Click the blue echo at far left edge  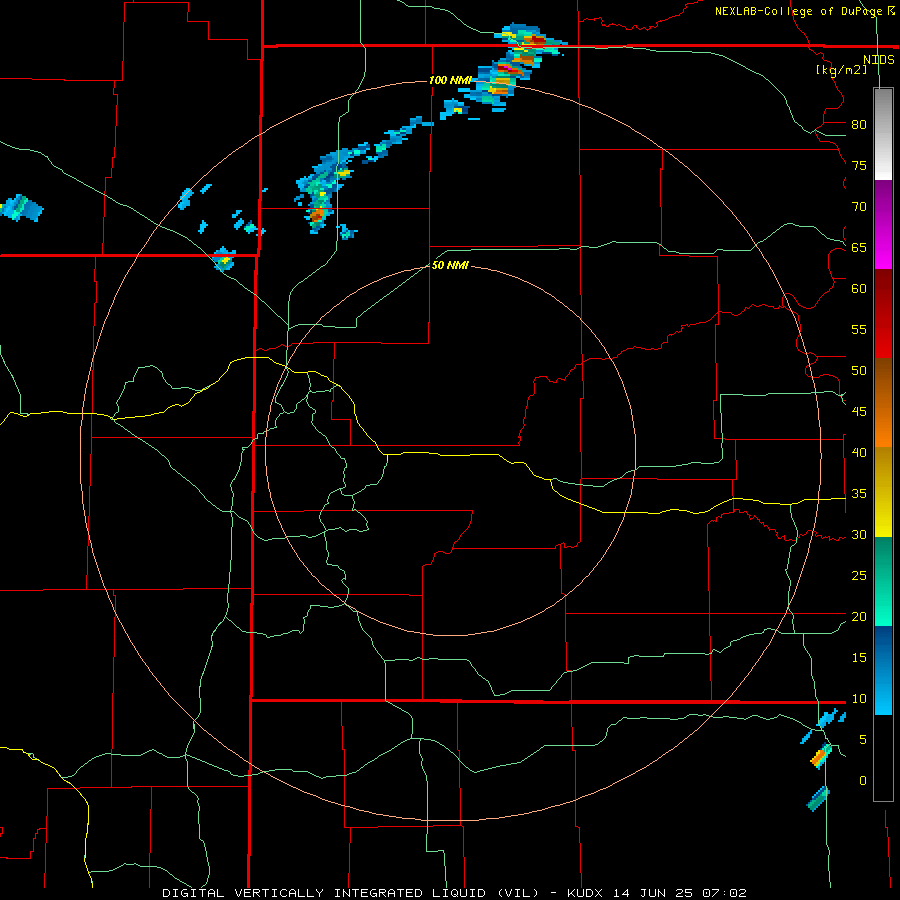[21, 208]
